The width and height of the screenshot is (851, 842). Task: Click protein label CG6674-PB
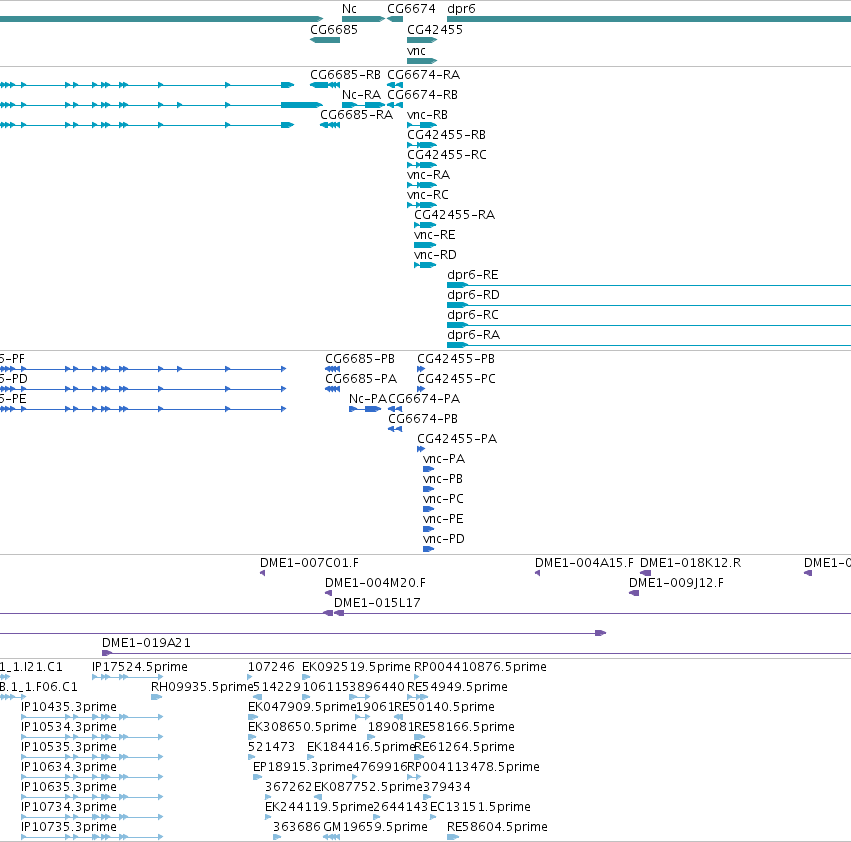(x=423, y=419)
